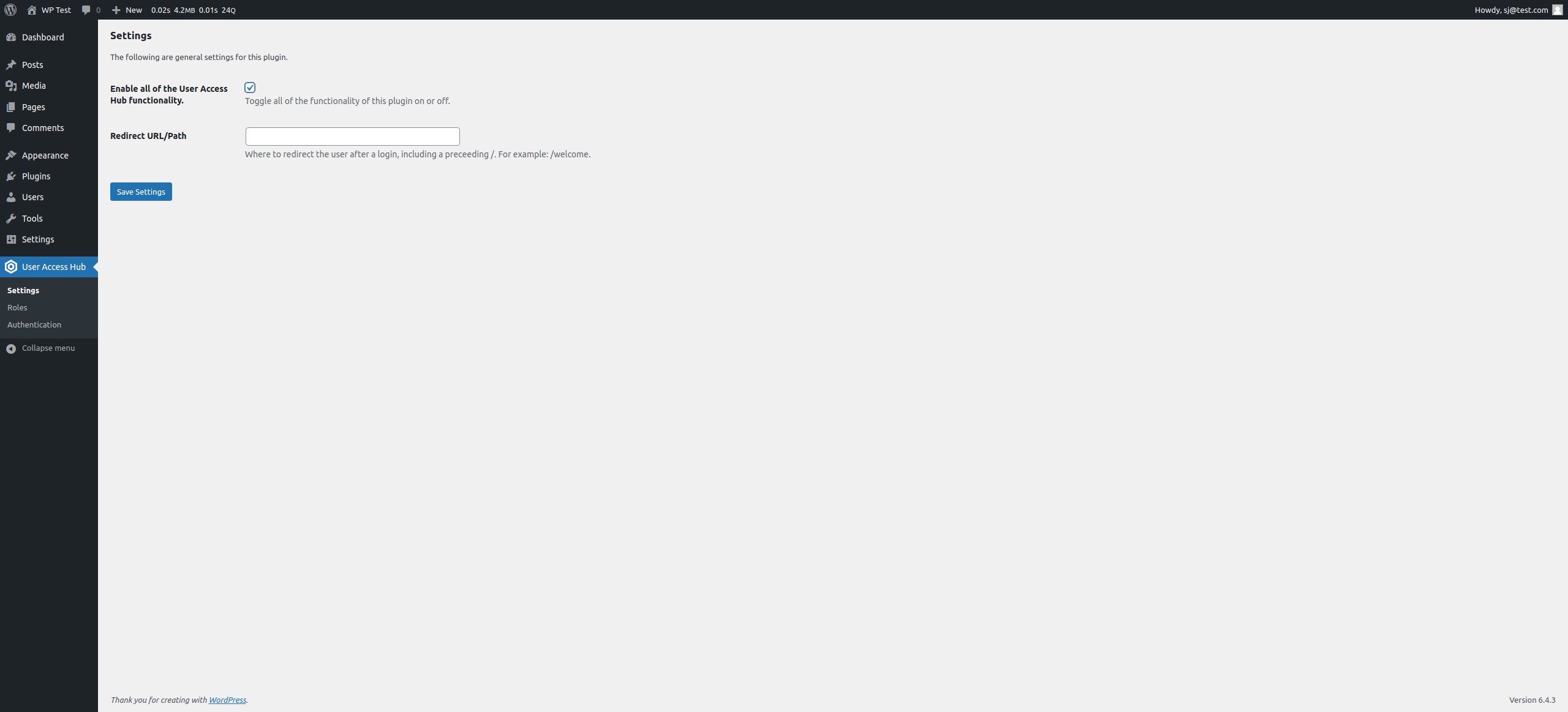Expand the Collapse menu option
1568x712 pixels.
point(48,347)
